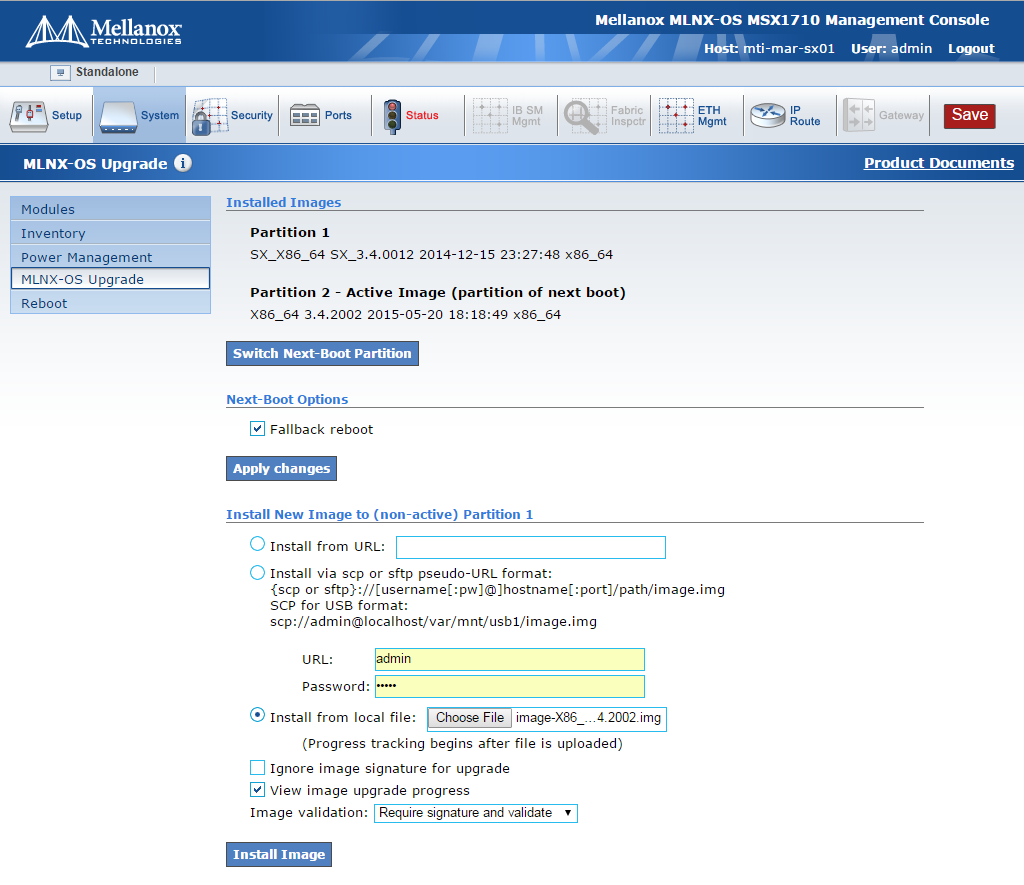Screen dimensions: 1024x885
Task: Disable the Fallback reboot checkbox
Action: click(x=257, y=429)
